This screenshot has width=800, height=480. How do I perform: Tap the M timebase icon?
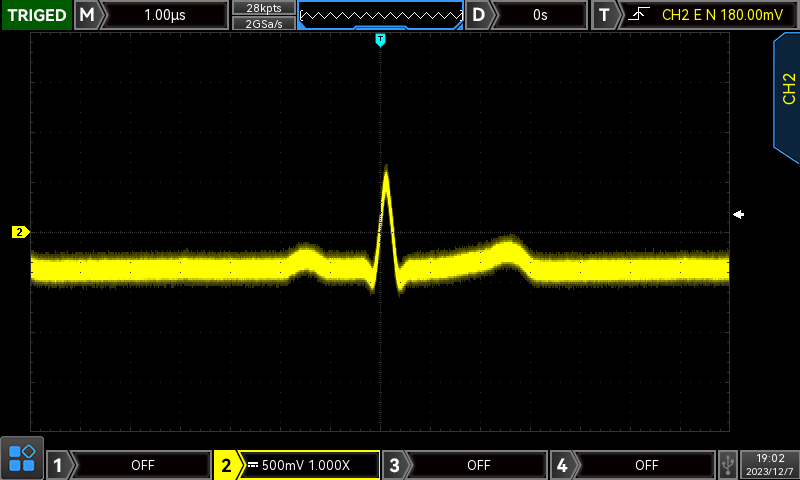(88, 15)
